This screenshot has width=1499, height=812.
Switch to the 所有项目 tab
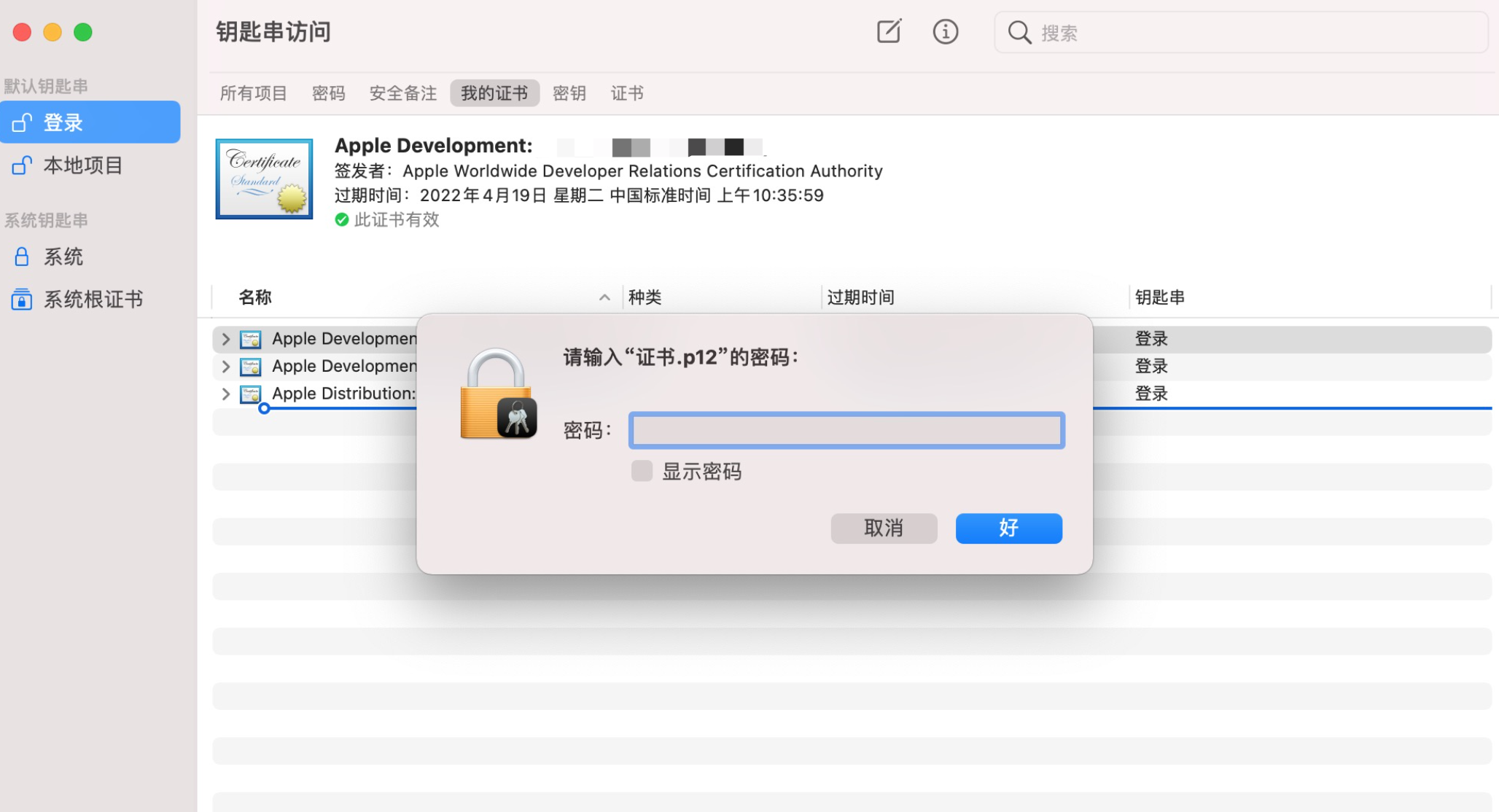click(x=253, y=93)
